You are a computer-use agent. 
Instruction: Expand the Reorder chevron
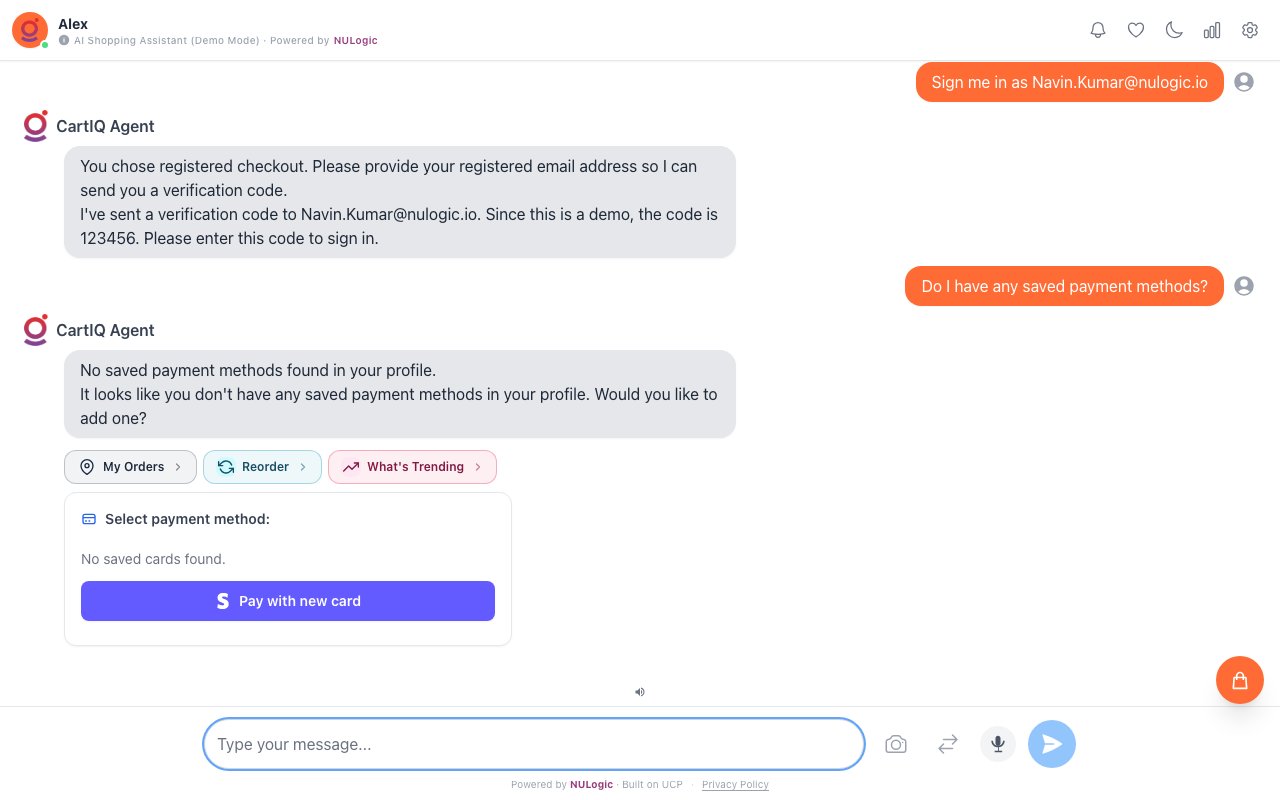pyautogui.click(x=303, y=466)
